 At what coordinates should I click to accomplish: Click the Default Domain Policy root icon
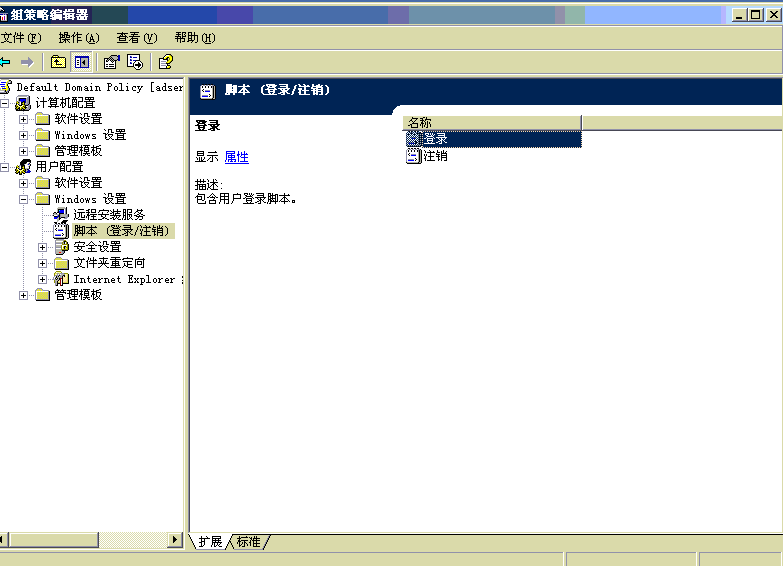(x=5, y=87)
